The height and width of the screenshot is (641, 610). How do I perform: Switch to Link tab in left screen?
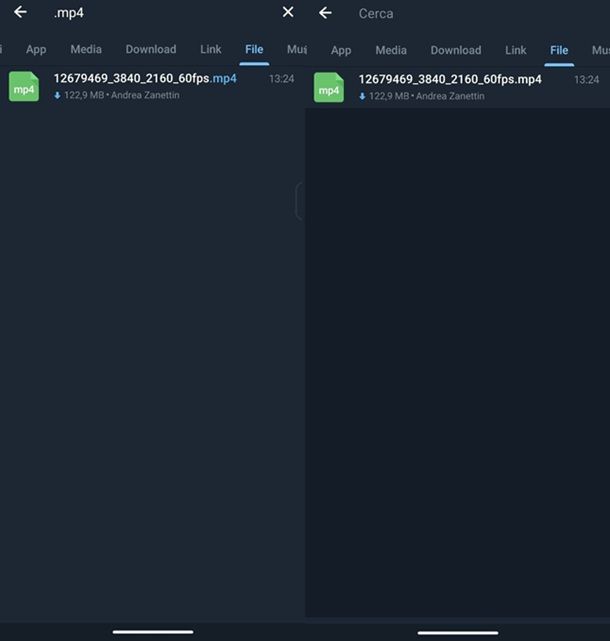click(x=211, y=49)
